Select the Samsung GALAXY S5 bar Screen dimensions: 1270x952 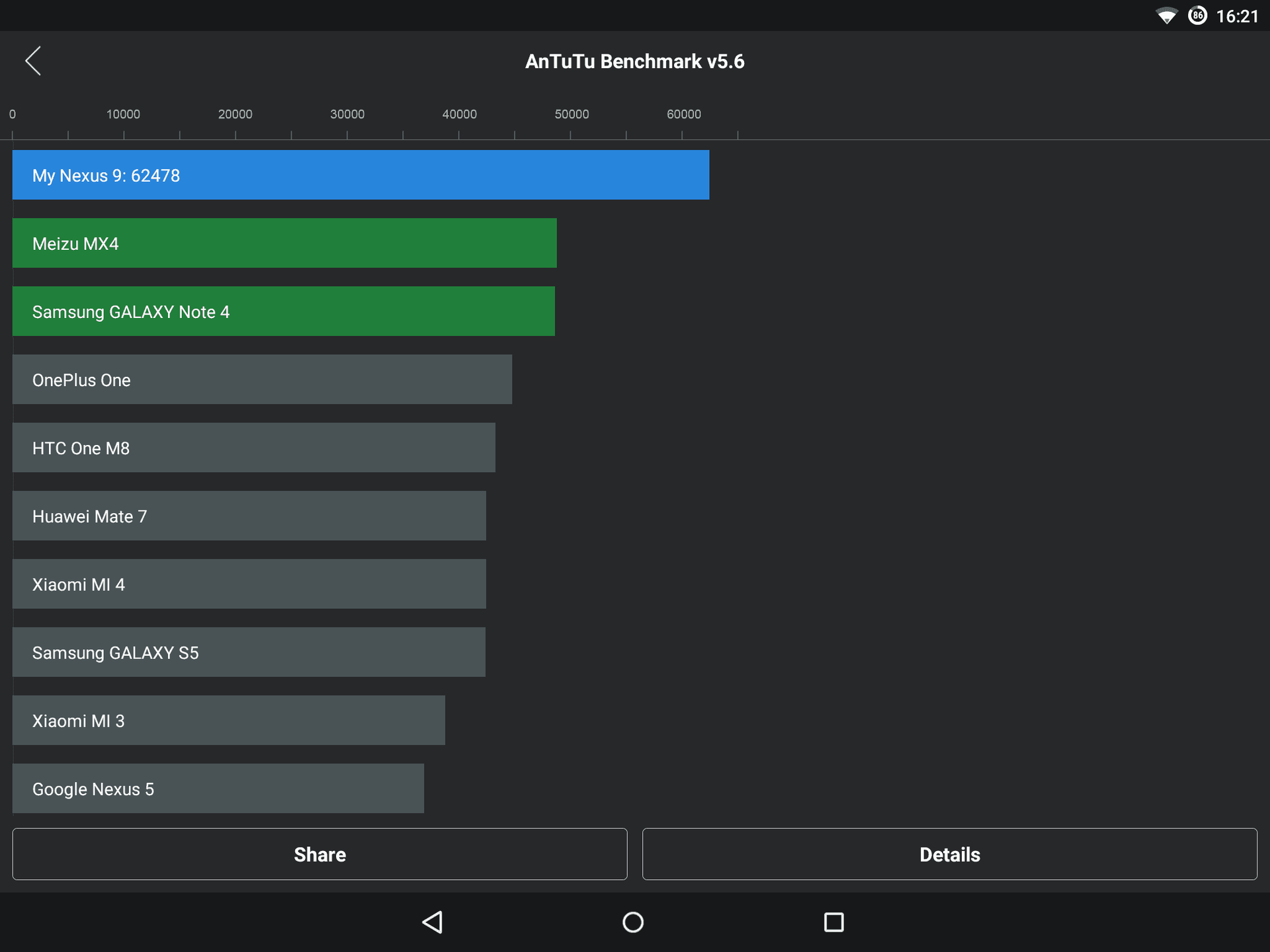pyautogui.click(x=249, y=652)
